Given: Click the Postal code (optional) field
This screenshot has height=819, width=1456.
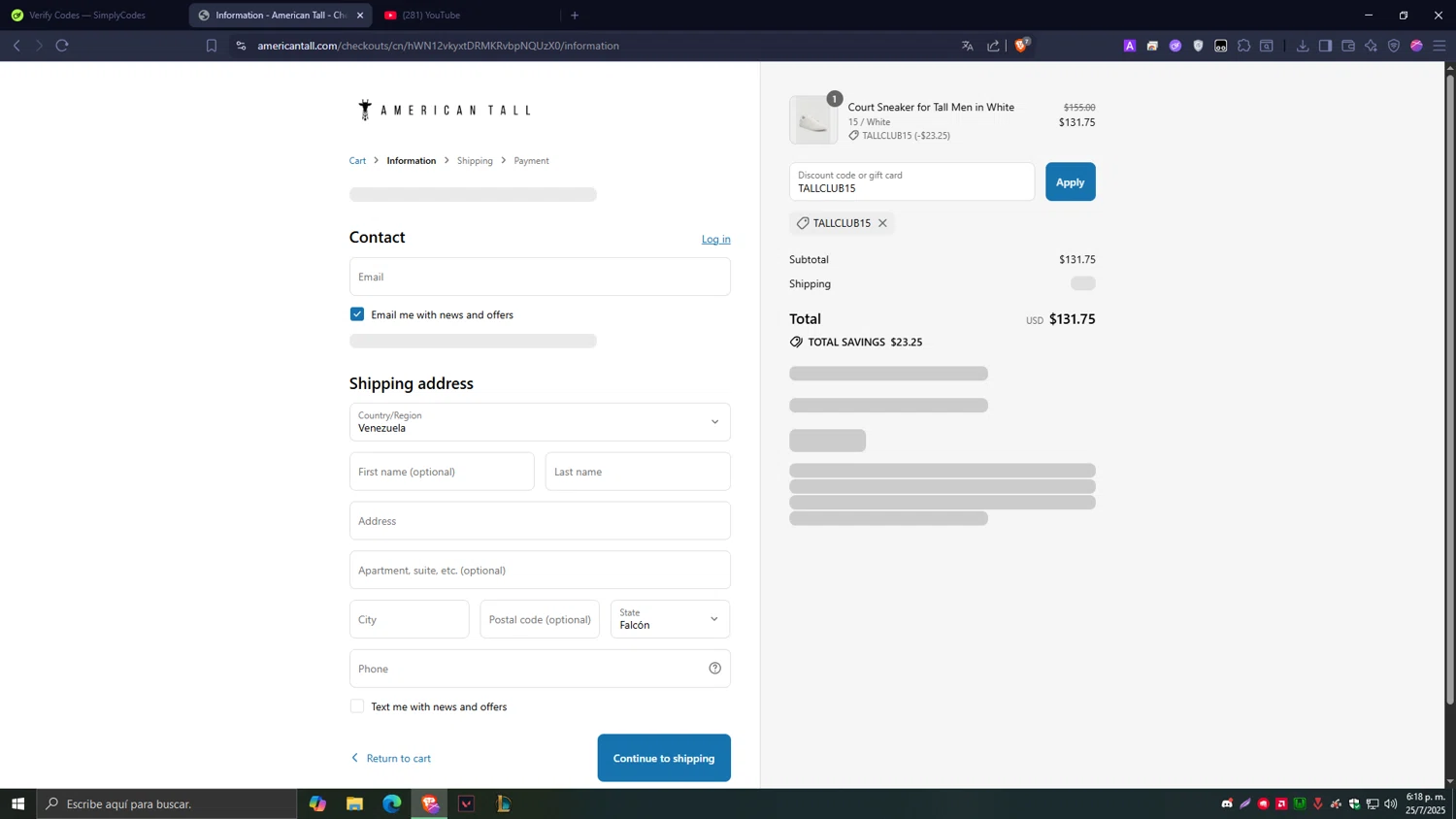Looking at the screenshot, I should (540, 619).
